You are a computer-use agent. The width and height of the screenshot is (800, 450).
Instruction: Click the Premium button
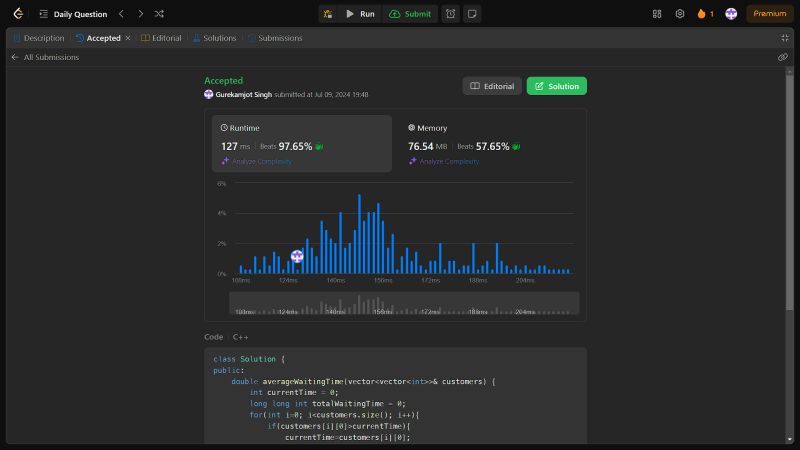pyautogui.click(x=769, y=14)
